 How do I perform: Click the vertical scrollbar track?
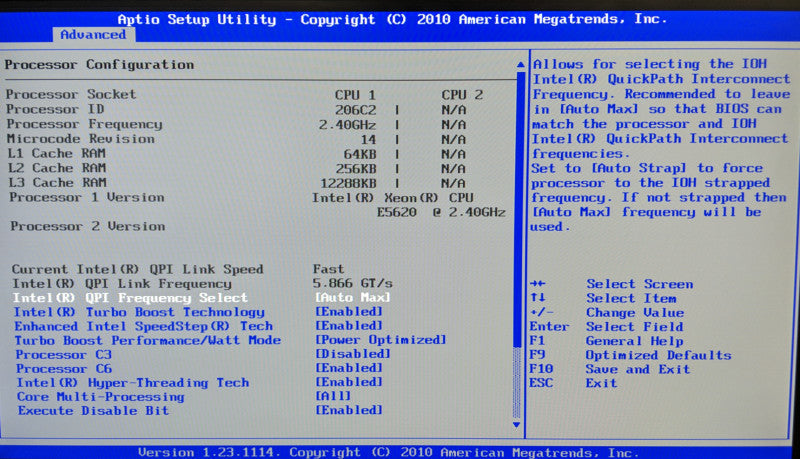518,245
